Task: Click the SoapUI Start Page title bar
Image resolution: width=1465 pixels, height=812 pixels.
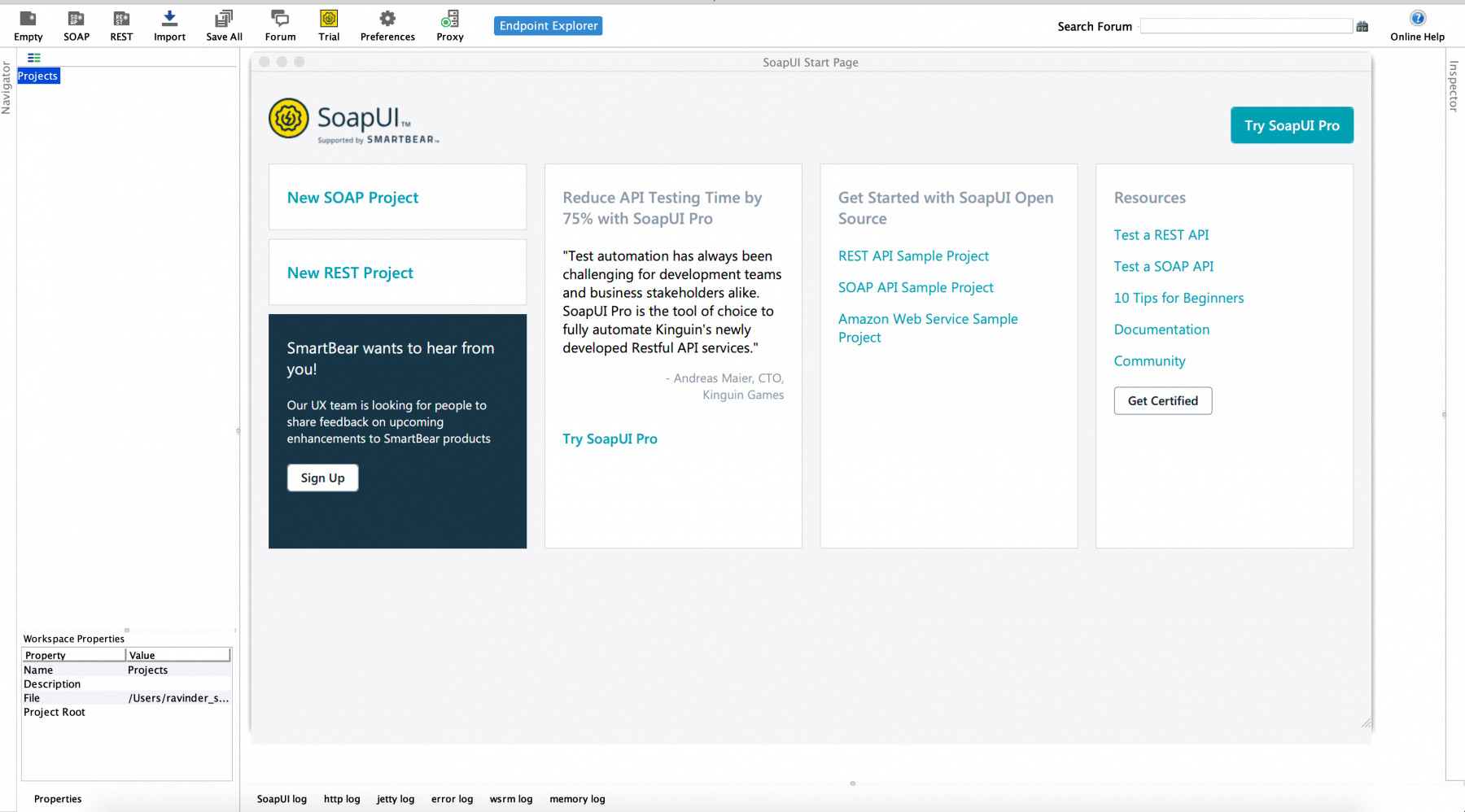Action: point(811,62)
